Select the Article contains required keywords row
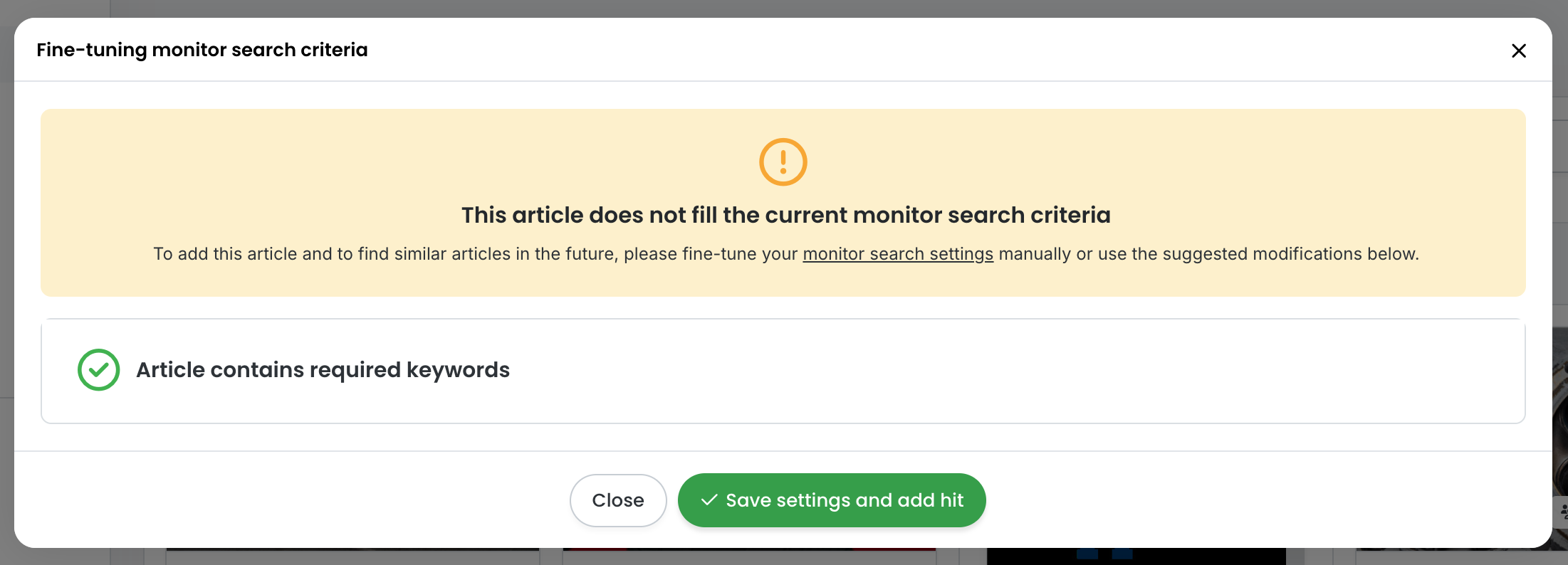 (x=783, y=371)
